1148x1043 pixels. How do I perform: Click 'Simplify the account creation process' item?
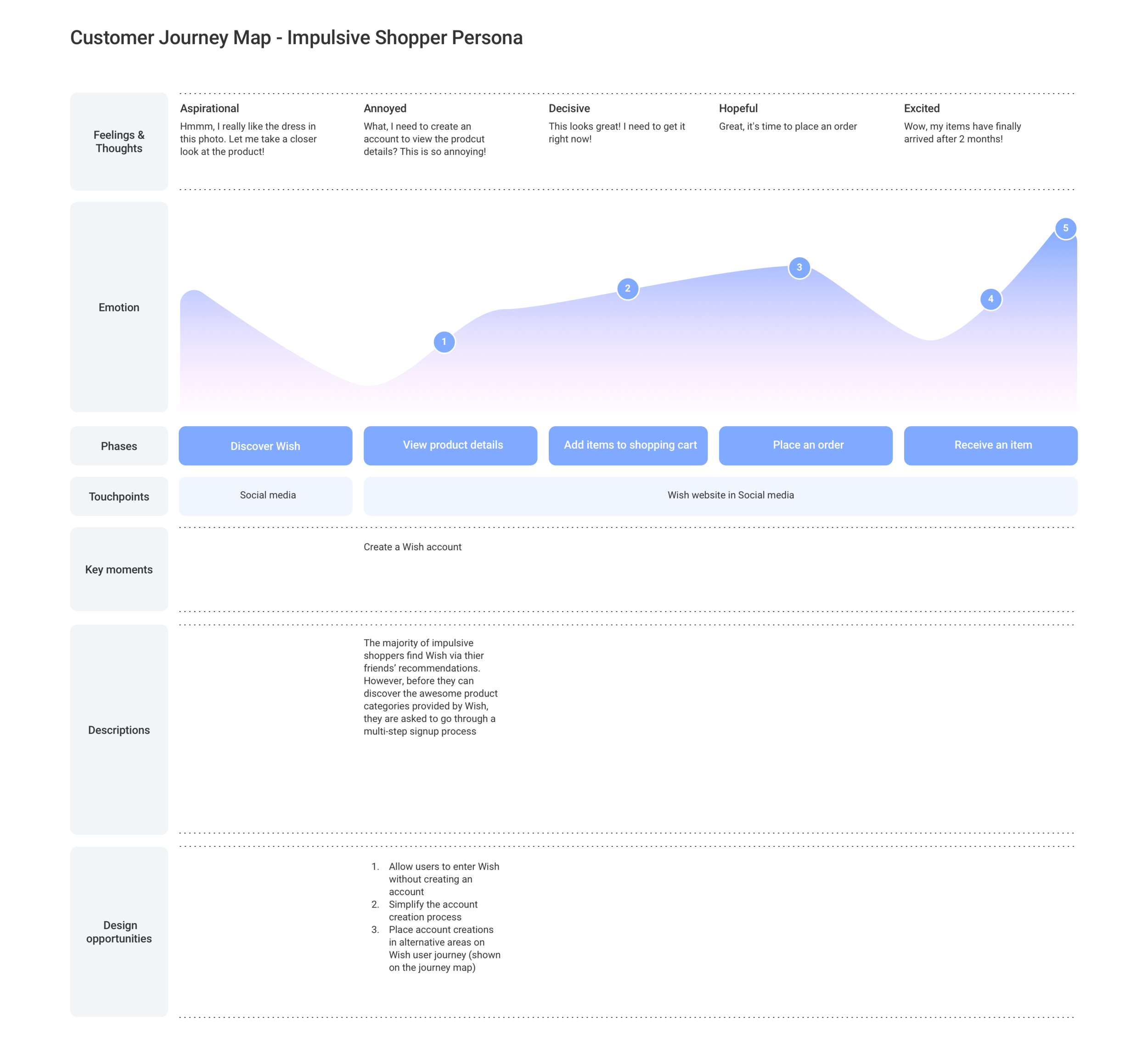pyautogui.click(x=425, y=910)
